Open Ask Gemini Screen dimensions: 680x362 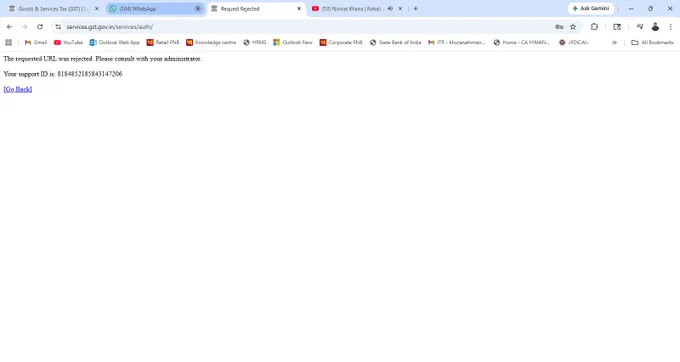591,9
